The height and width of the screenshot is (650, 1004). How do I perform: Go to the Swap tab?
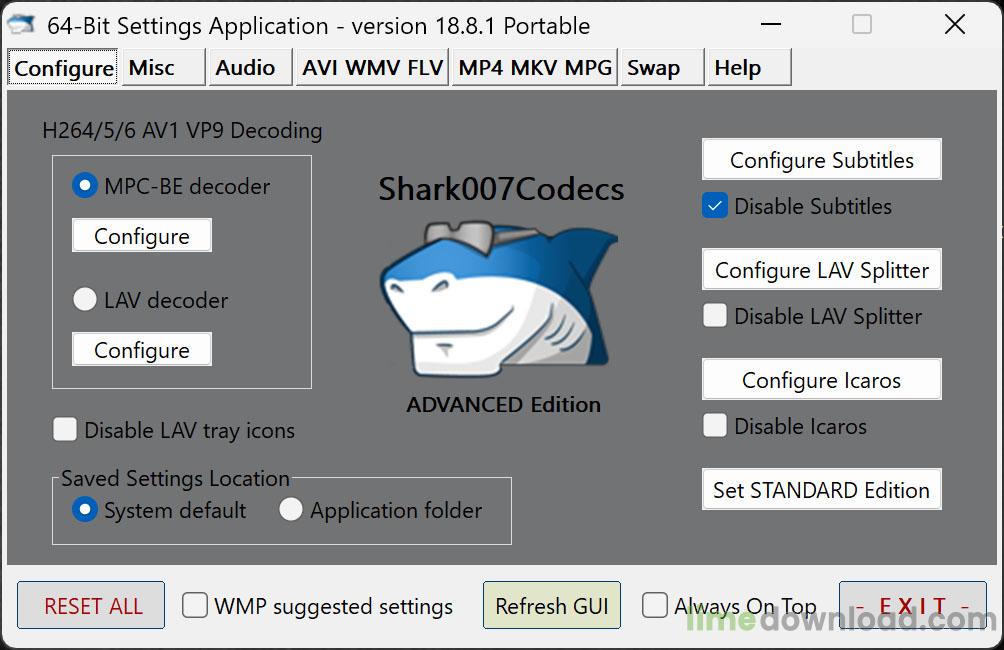tap(663, 67)
